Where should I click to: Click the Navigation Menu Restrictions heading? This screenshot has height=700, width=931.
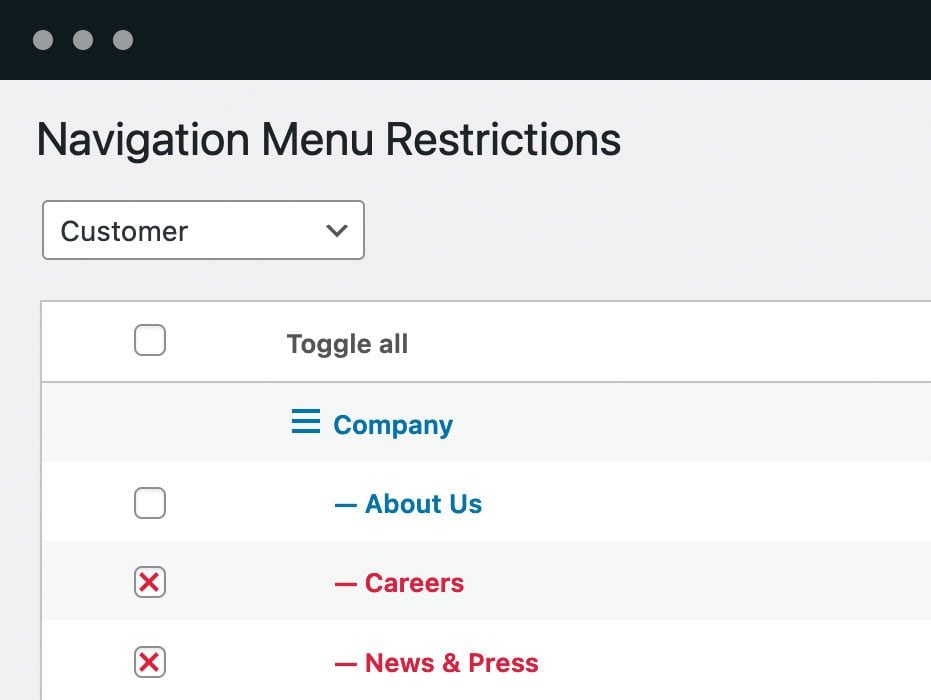(328, 140)
